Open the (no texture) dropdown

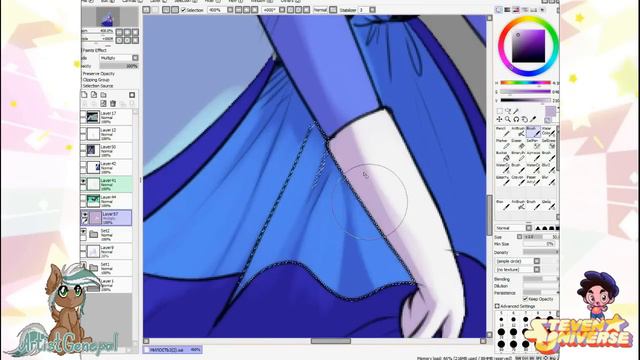click(518, 270)
